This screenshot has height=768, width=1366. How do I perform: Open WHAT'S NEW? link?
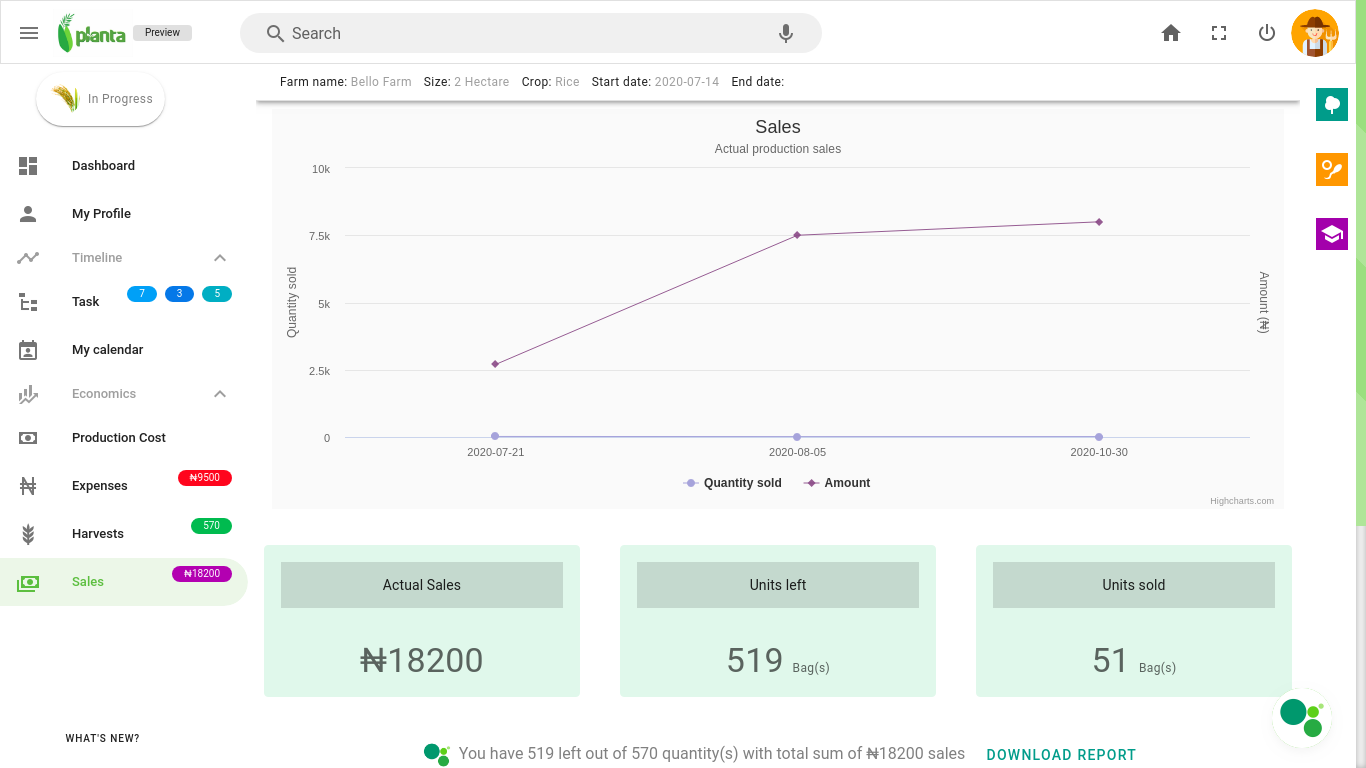(x=103, y=739)
